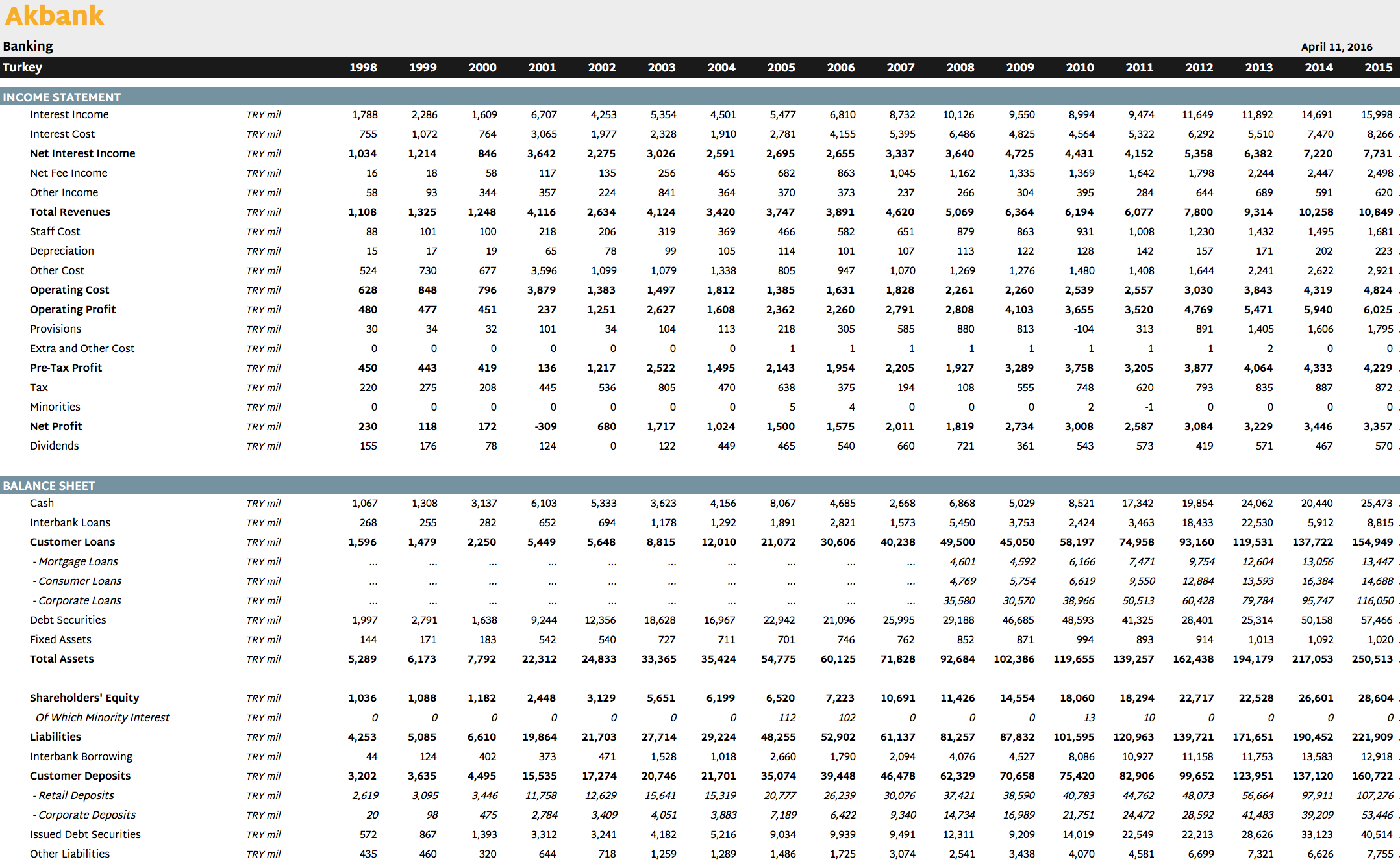Select the Provisions row label

coord(56,329)
